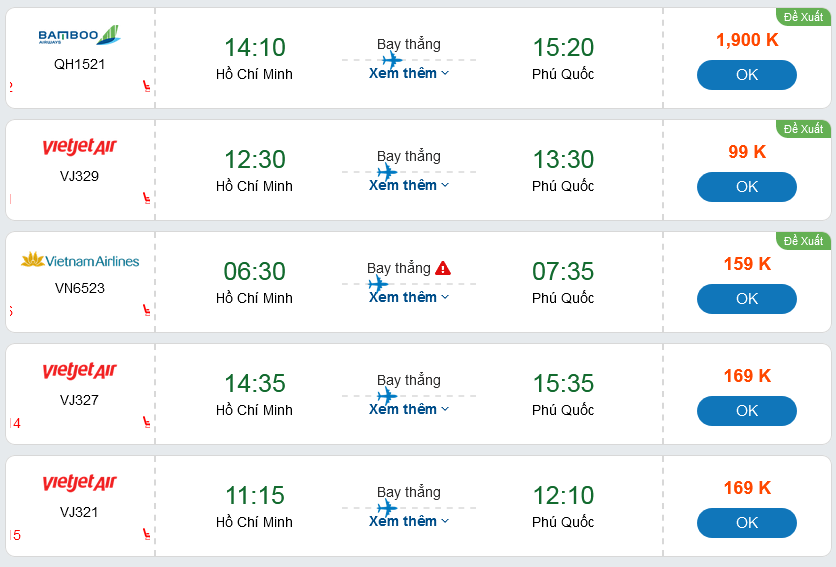Expand Xem thêm for the 12:30 flight
Screen dimensions: 836x567
pyautogui.click(x=409, y=185)
